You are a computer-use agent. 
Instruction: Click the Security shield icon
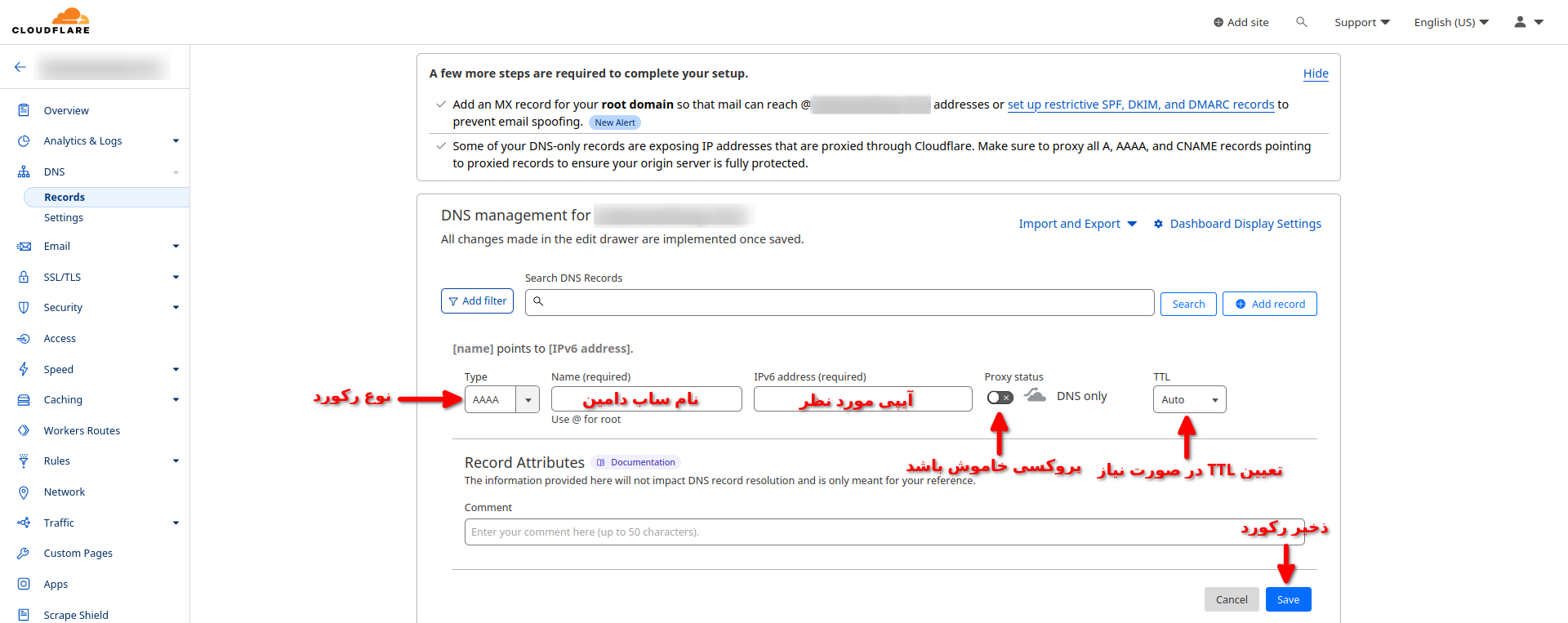tap(24, 308)
